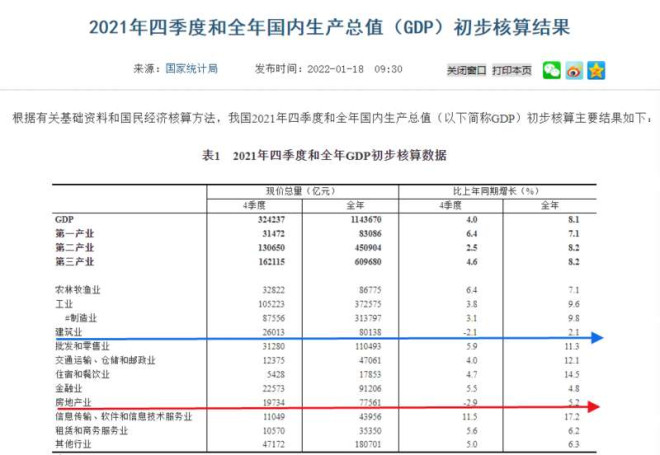Click the 住宿和餐饮业 row label

(82, 374)
